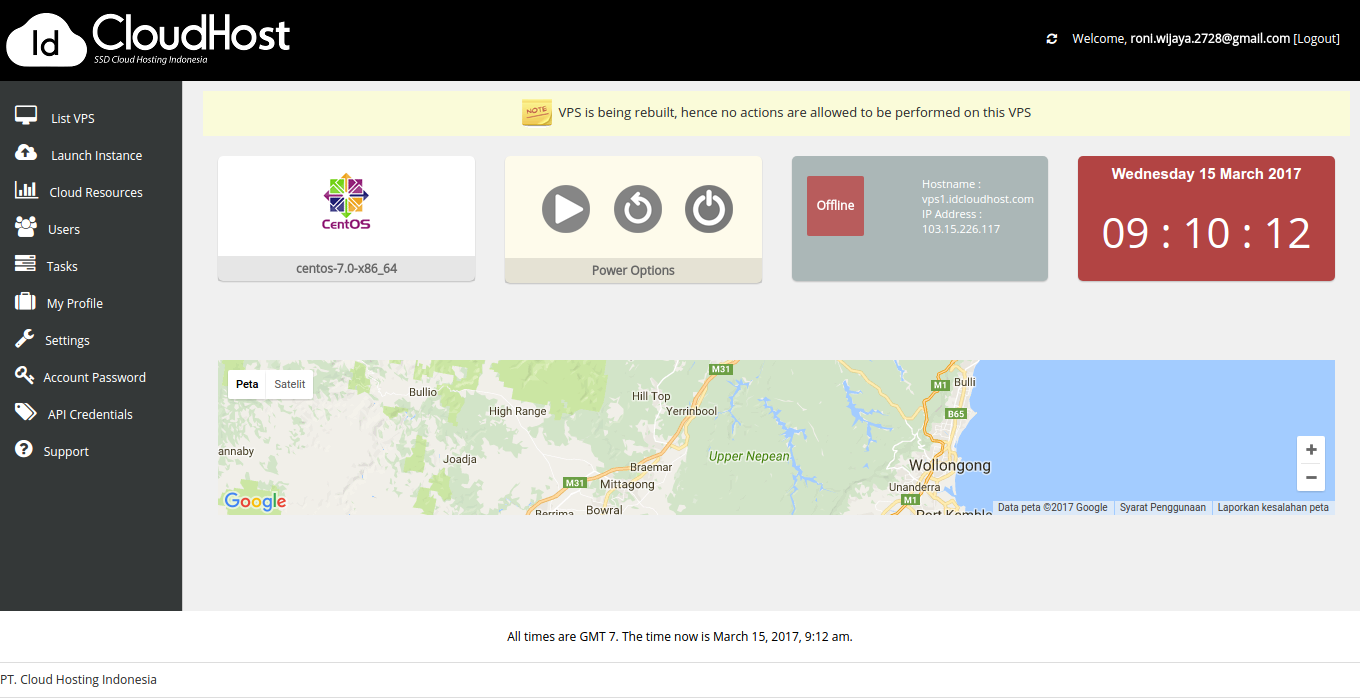Click the Users sidebar icon
Screen dimensions: 1360x698
point(27,228)
